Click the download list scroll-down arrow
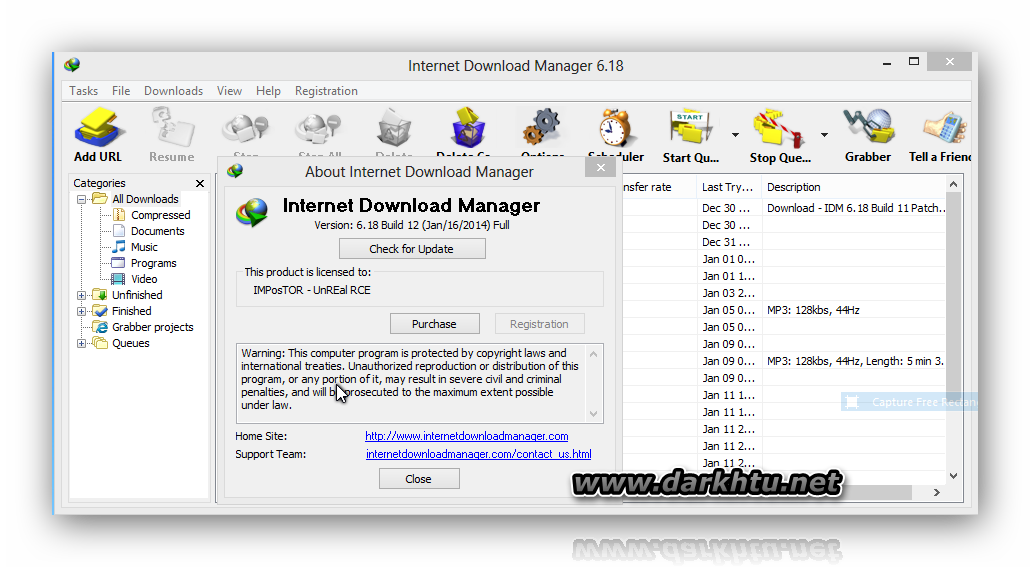 tap(954, 476)
